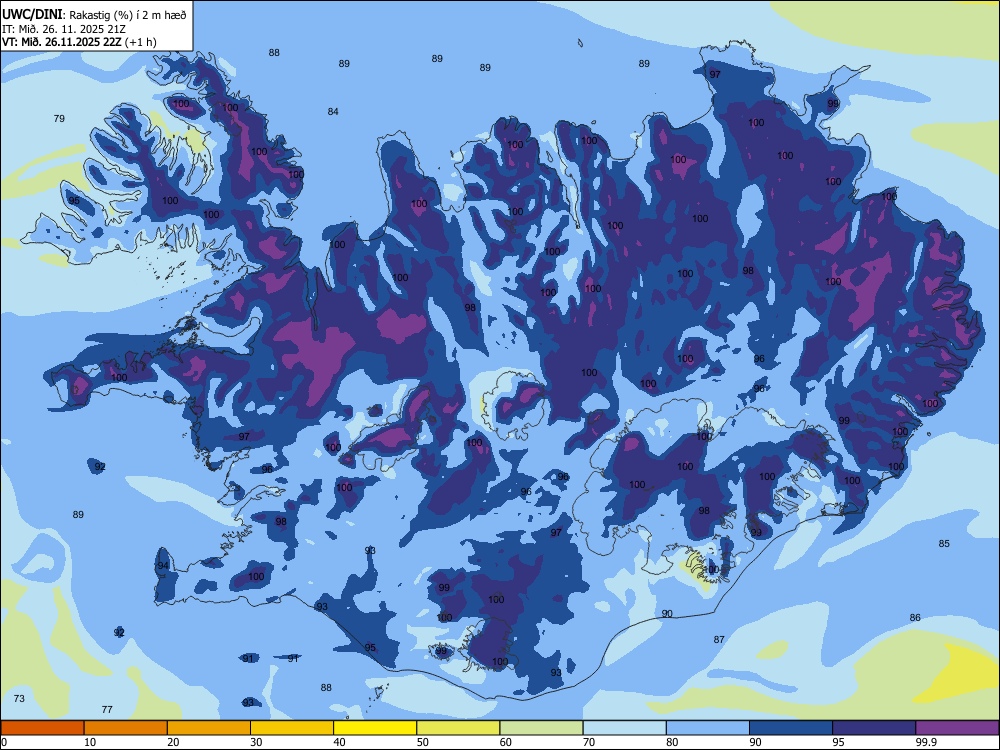Viewport: 1000px width, 750px height.
Task: Click the legend tick label '0'
Action: (x=4, y=742)
